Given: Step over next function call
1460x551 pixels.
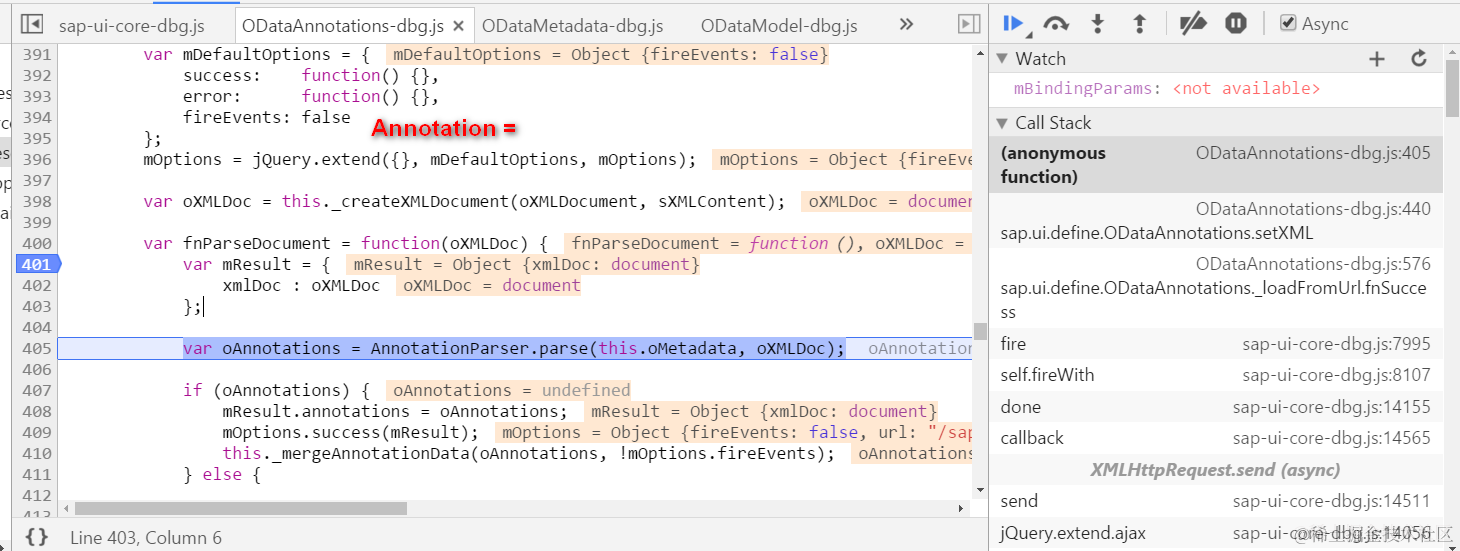Looking at the screenshot, I should [x=1056, y=23].
